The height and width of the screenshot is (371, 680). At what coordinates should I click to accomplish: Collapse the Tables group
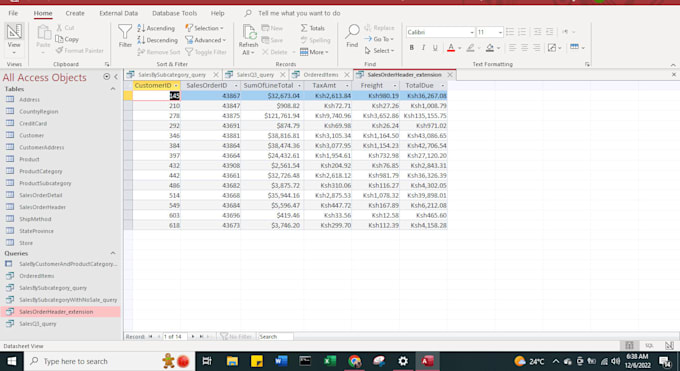click(x=113, y=89)
